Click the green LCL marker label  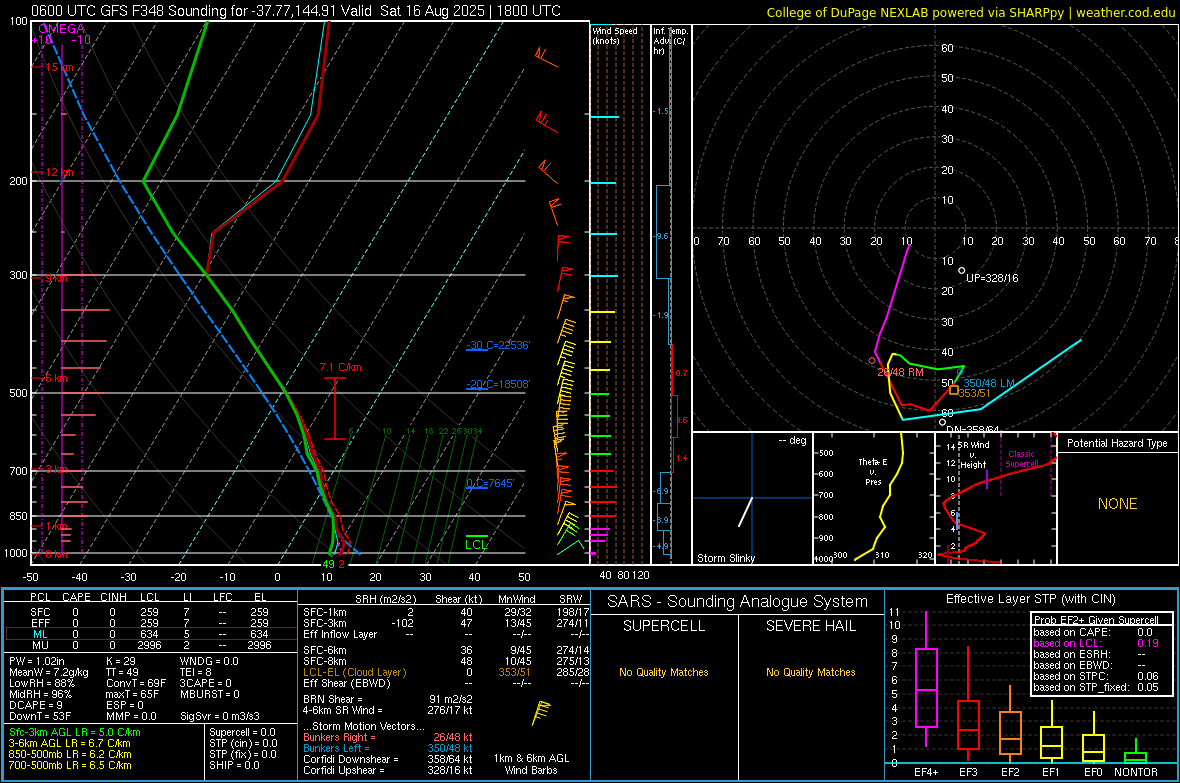[x=476, y=545]
